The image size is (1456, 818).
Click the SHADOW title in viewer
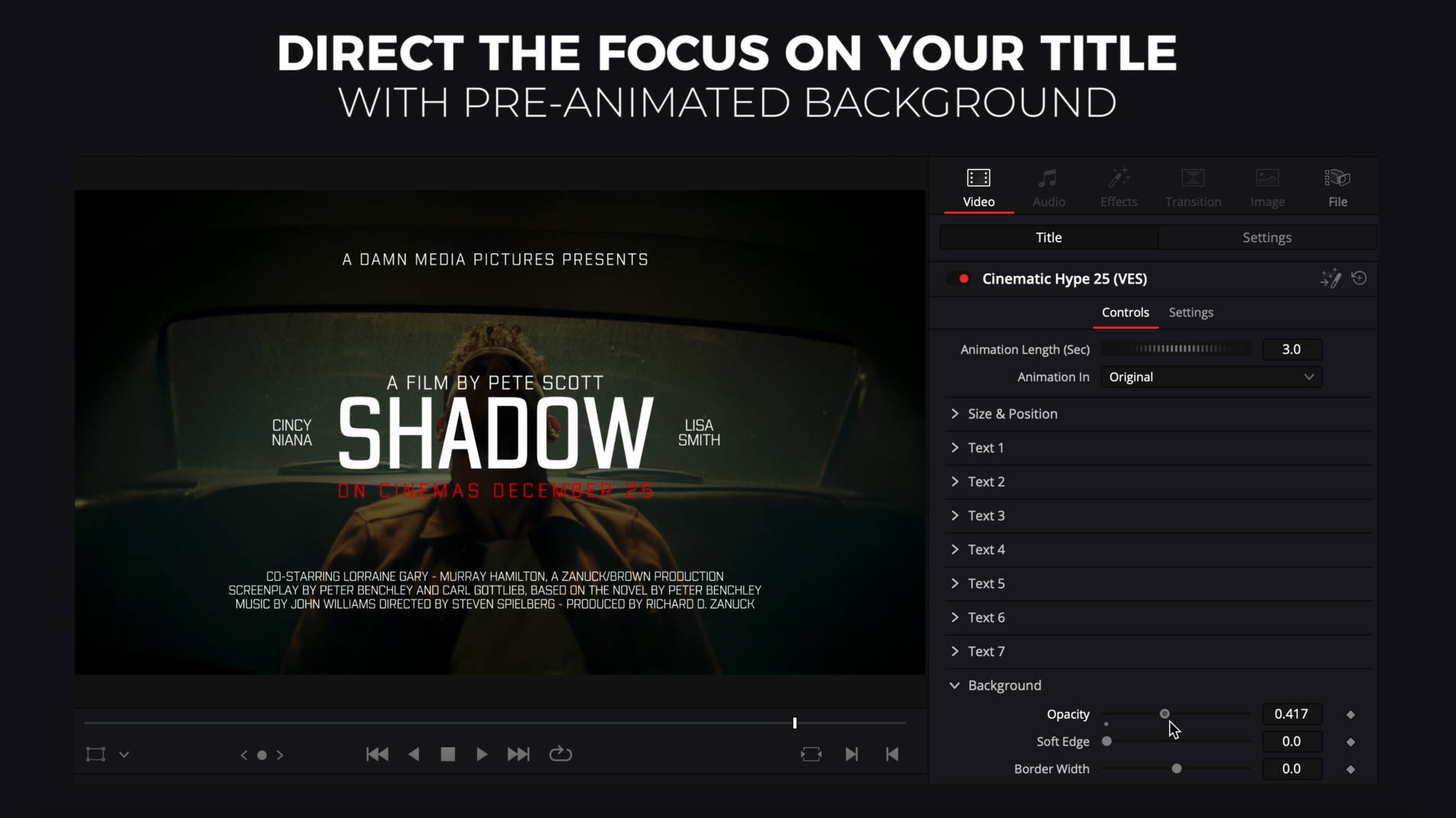click(x=496, y=433)
